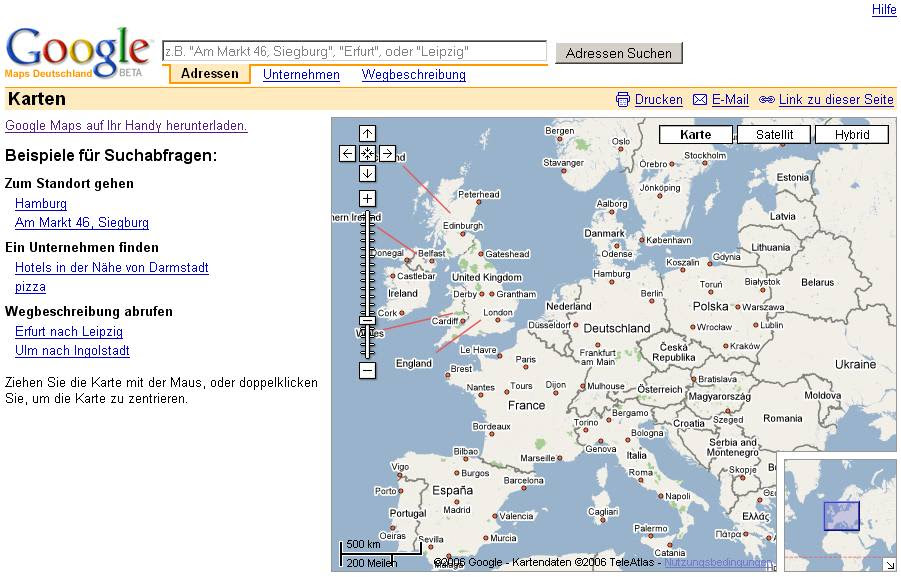Click the envelope icon beside E-Mail
Screen dimensions: 901x577
(x=700, y=100)
